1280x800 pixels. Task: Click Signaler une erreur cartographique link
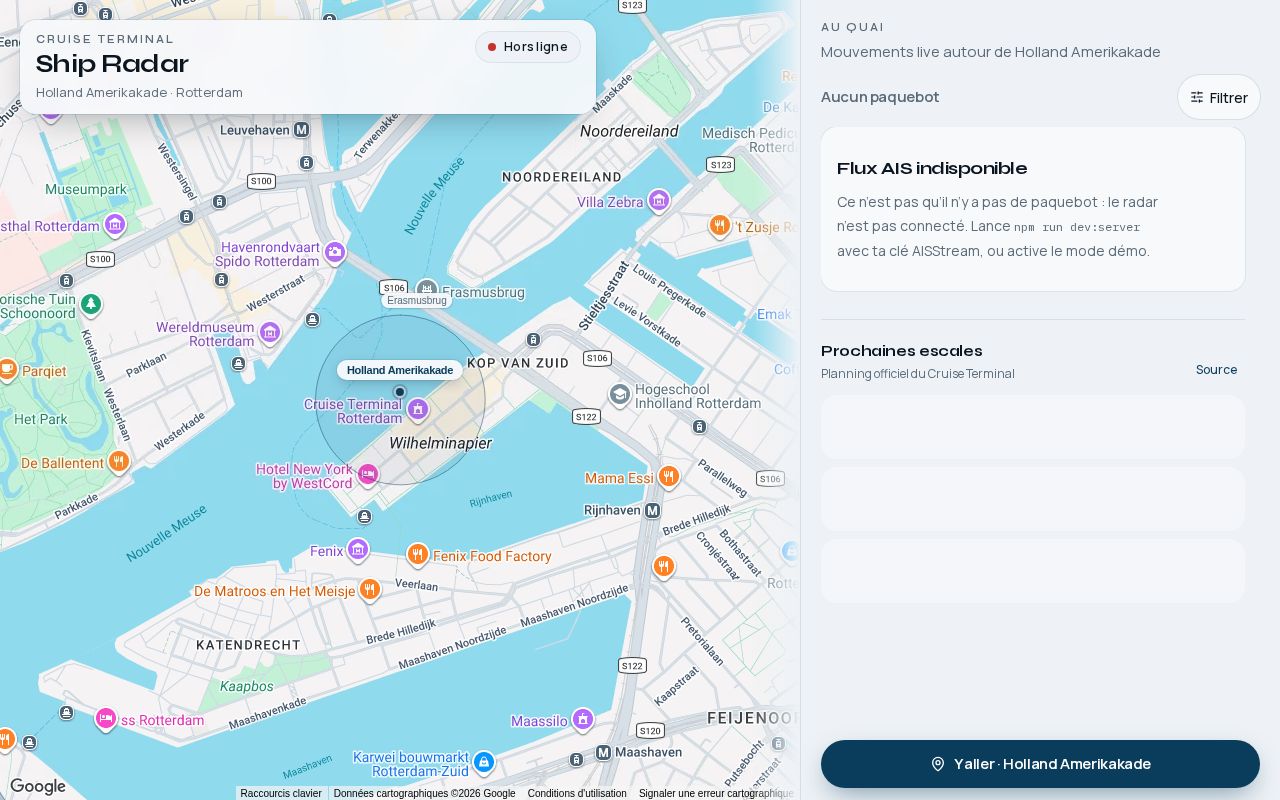pyautogui.click(x=716, y=794)
